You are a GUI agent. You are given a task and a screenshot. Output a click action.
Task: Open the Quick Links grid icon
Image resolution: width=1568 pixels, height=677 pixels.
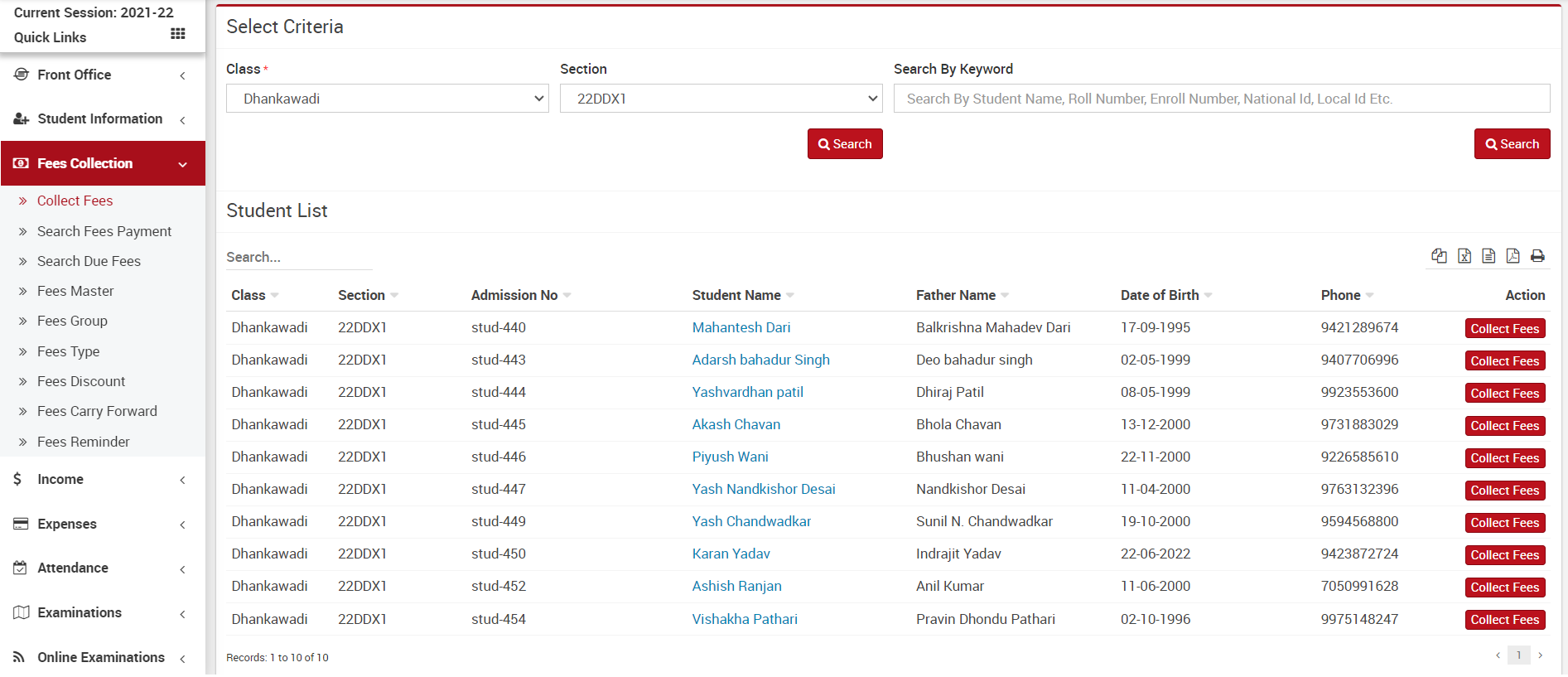[177, 34]
